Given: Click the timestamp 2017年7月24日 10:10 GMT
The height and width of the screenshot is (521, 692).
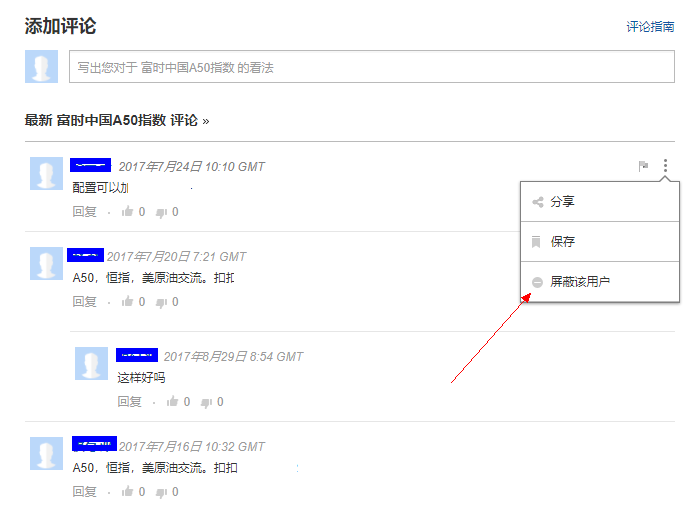Looking at the screenshot, I should [x=192, y=167].
